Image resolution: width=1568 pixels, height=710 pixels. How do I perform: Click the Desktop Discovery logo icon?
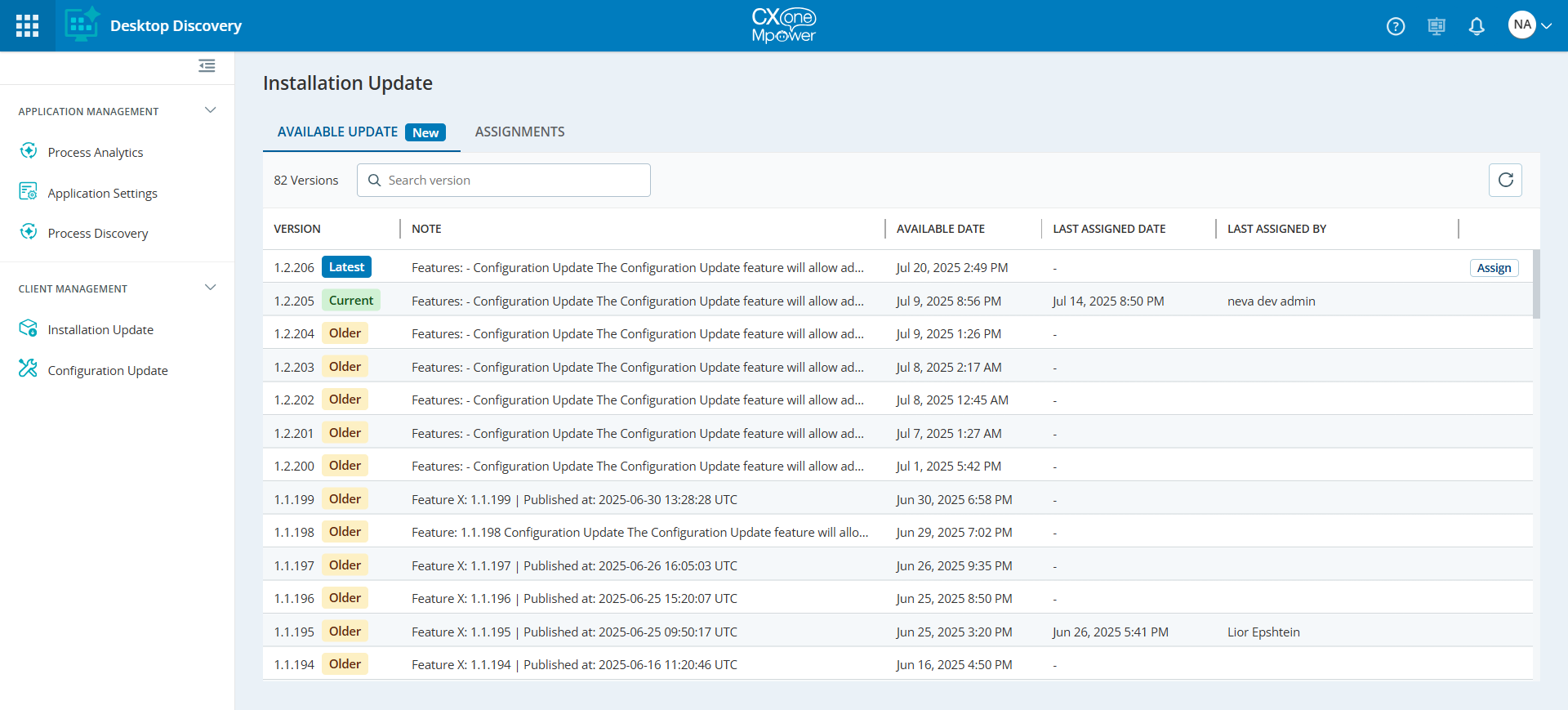click(x=82, y=25)
